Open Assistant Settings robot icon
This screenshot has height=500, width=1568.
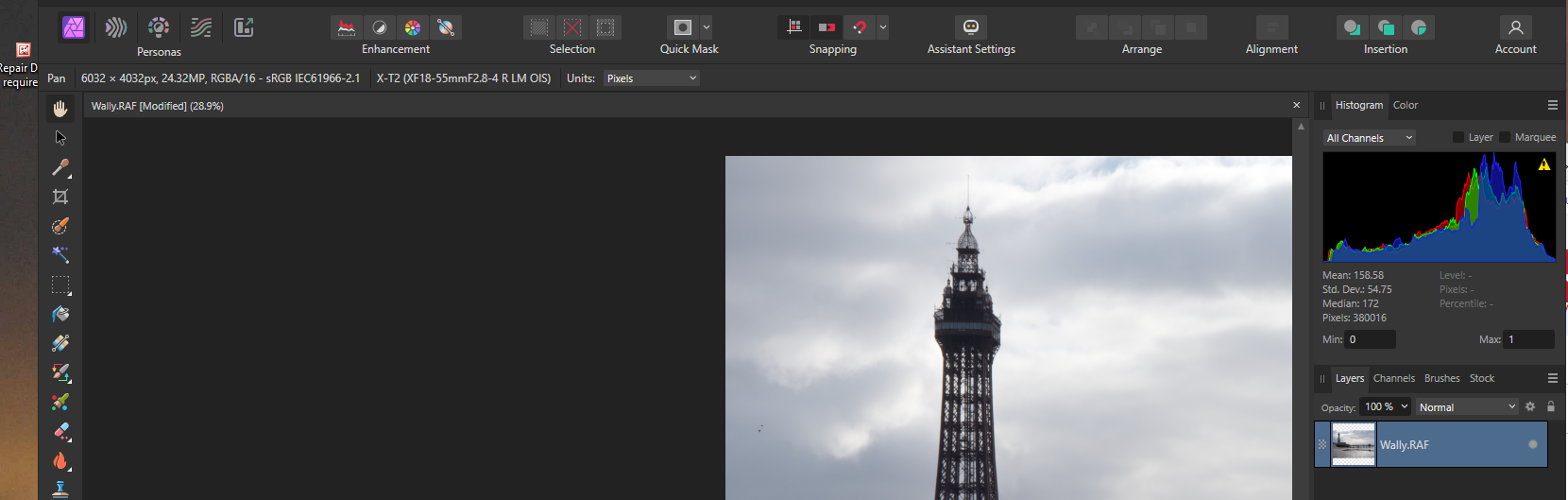pyautogui.click(x=971, y=27)
